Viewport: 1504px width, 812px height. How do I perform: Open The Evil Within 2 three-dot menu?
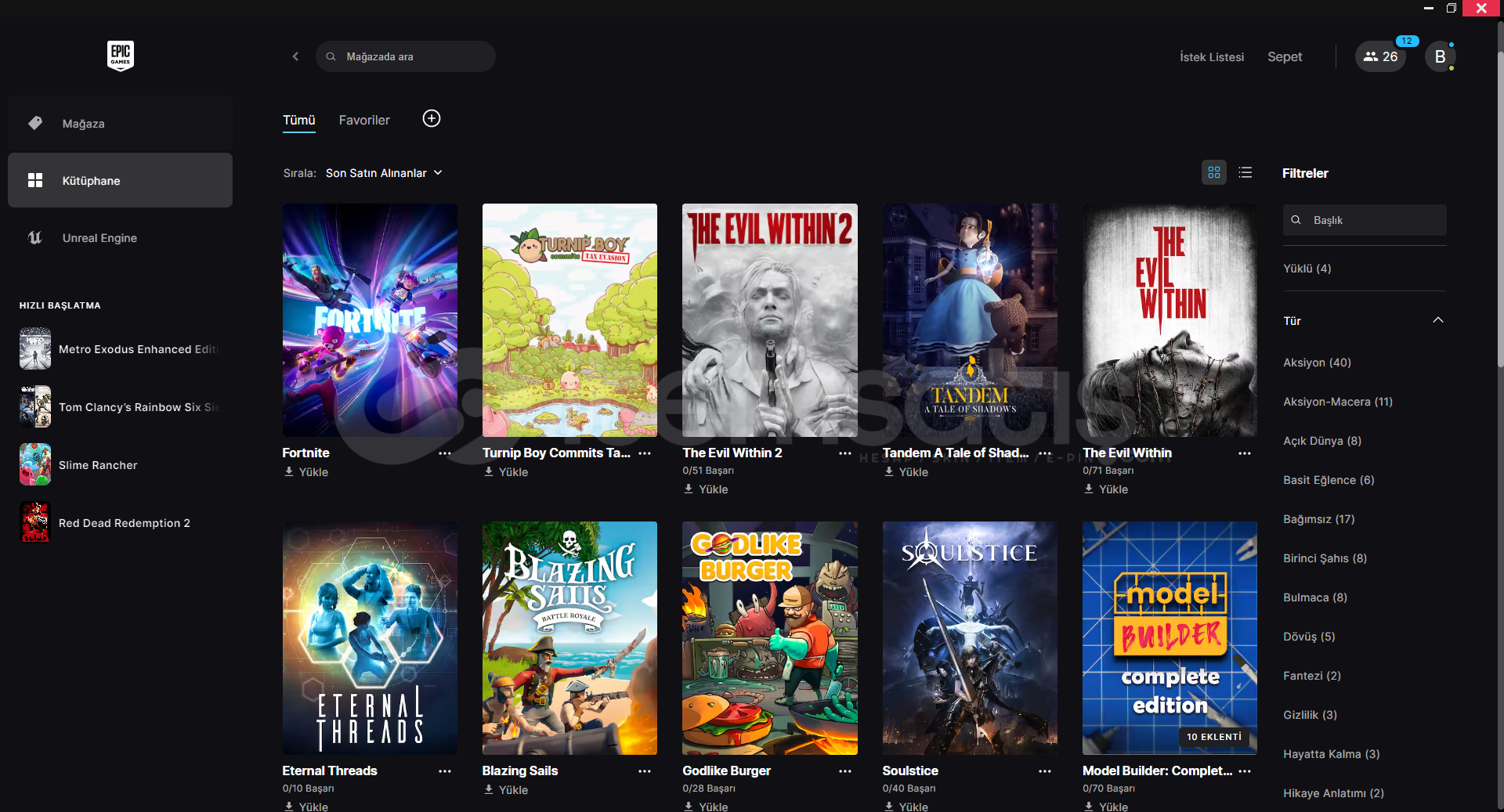pyautogui.click(x=845, y=453)
